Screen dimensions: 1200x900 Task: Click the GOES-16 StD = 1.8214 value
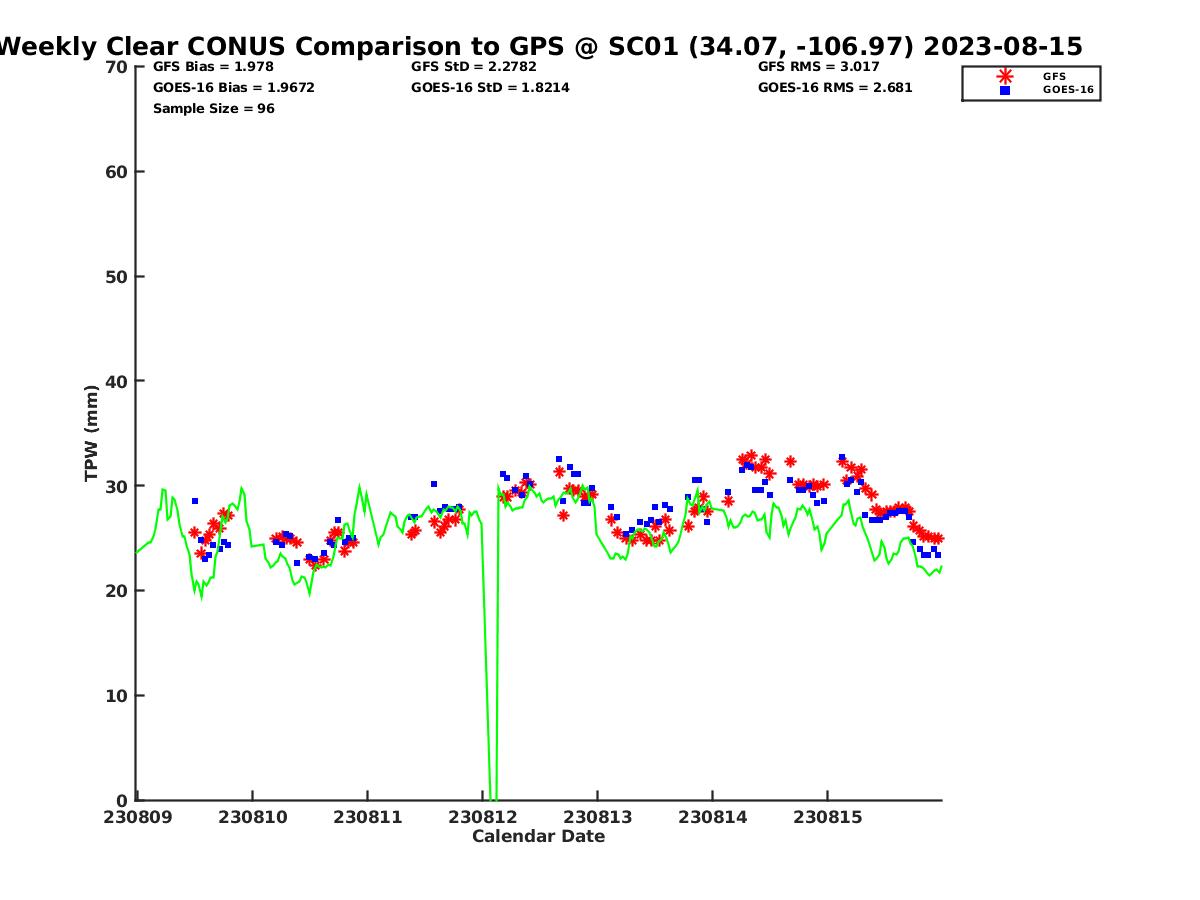pyautogui.click(x=490, y=88)
